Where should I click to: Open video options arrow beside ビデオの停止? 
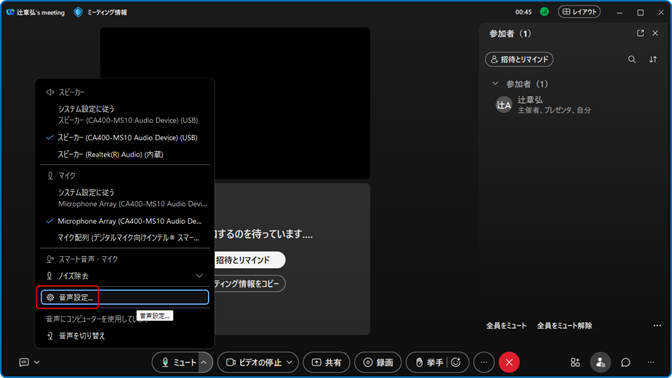pyautogui.click(x=289, y=363)
